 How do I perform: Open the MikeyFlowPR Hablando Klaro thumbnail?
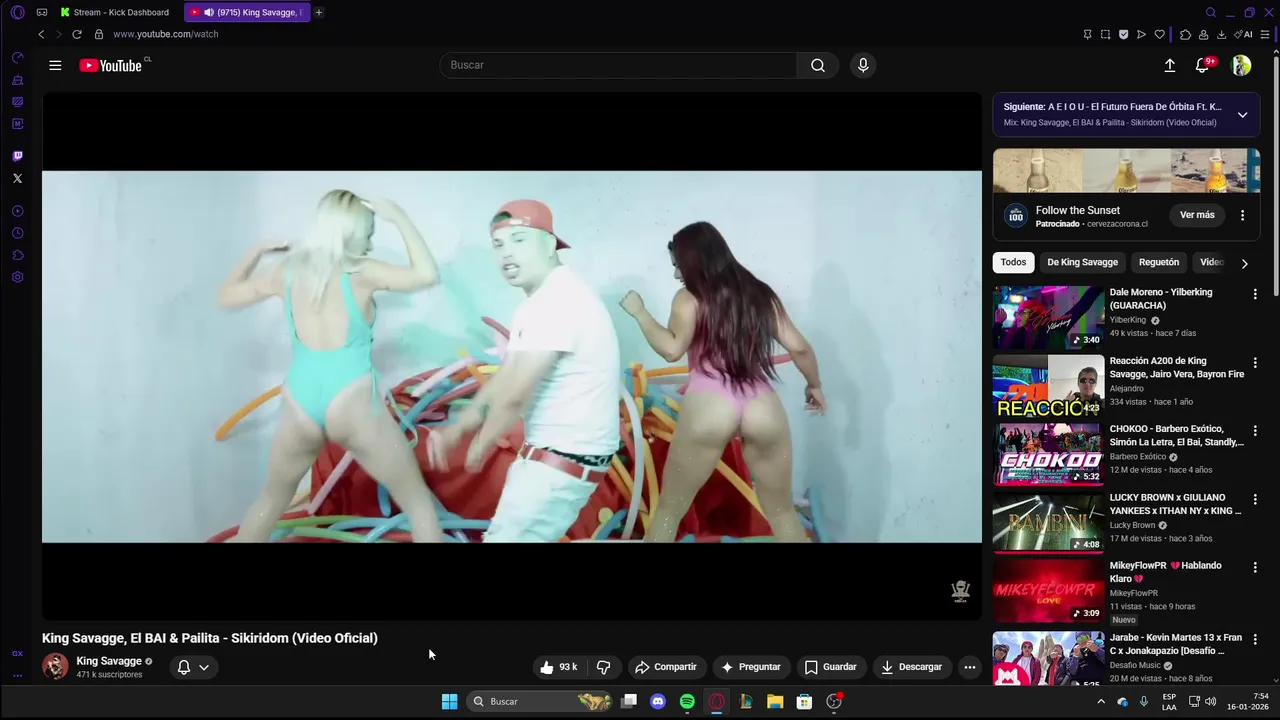pyautogui.click(x=1048, y=590)
